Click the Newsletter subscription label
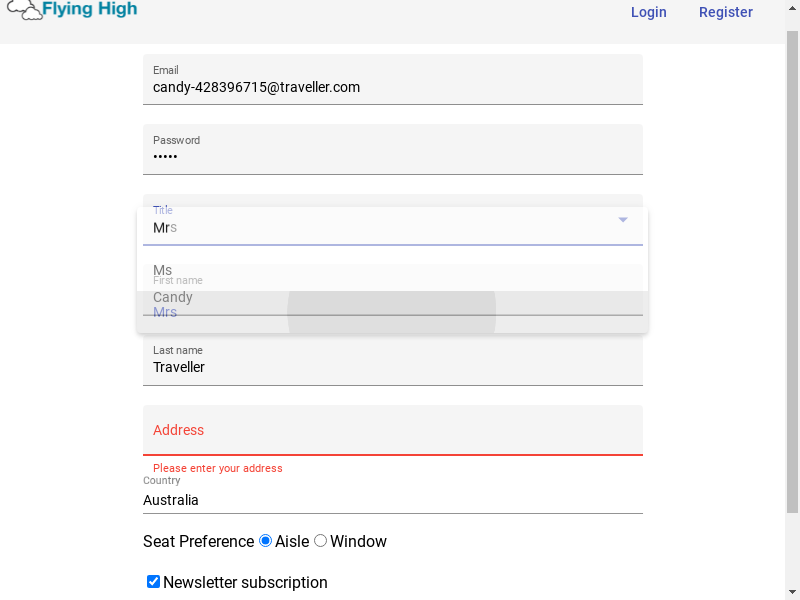The width and height of the screenshot is (800, 600). (245, 582)
